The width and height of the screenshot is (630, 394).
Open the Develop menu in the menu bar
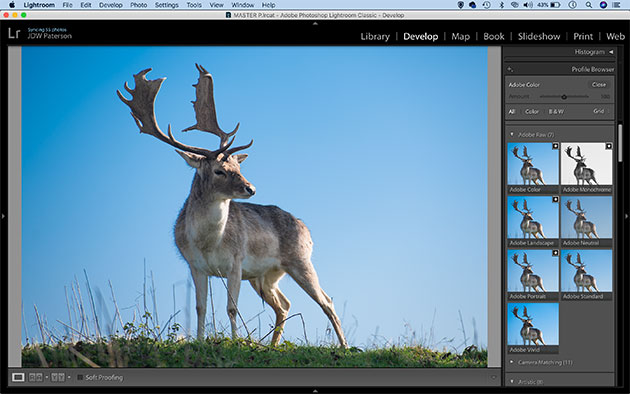point(110,5)
